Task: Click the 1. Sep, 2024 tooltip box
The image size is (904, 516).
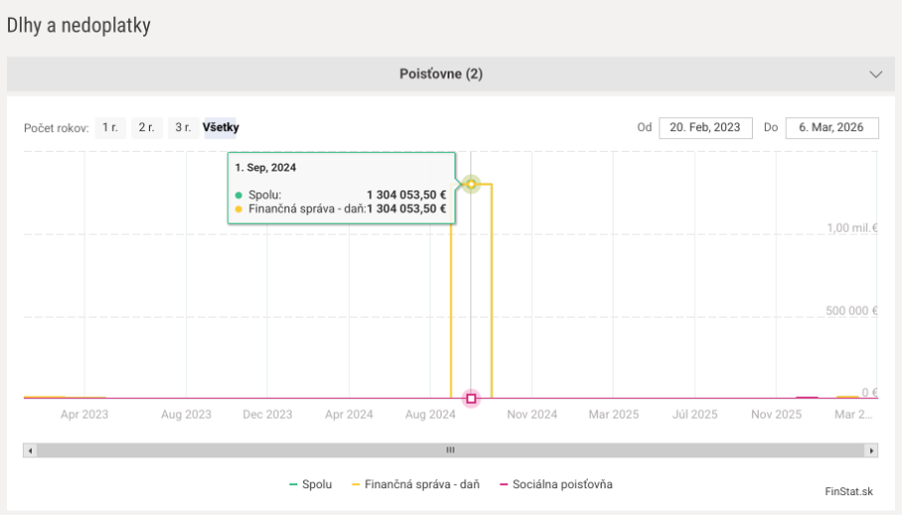Action: [x=341, y=188]
